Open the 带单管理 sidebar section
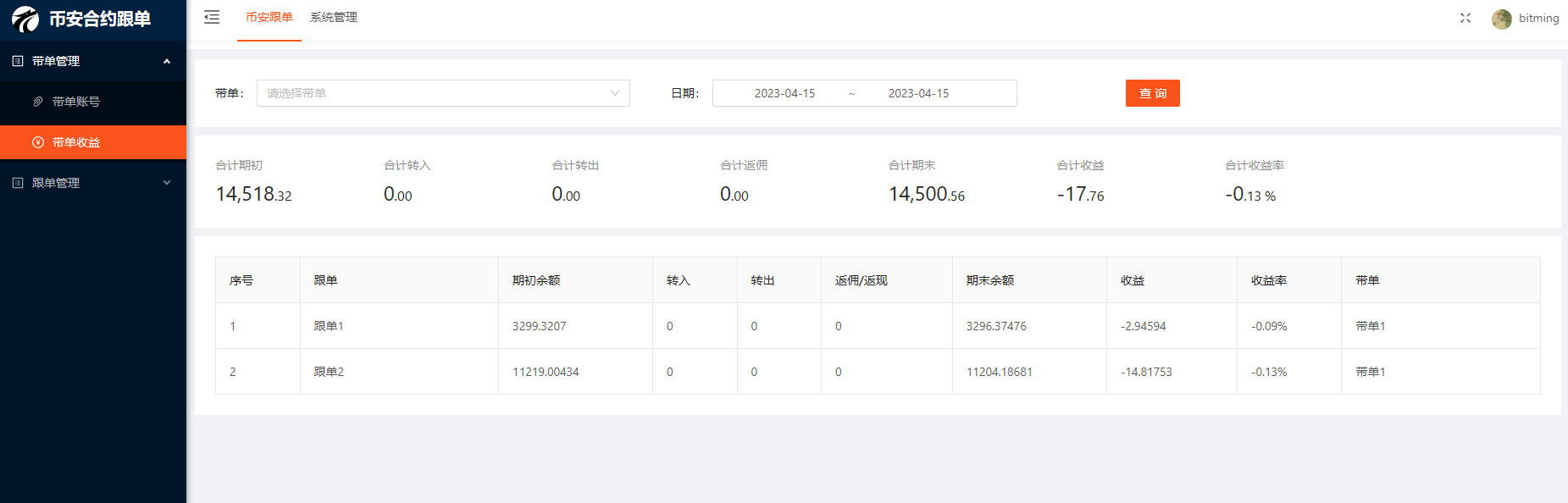 coord(93,61)
